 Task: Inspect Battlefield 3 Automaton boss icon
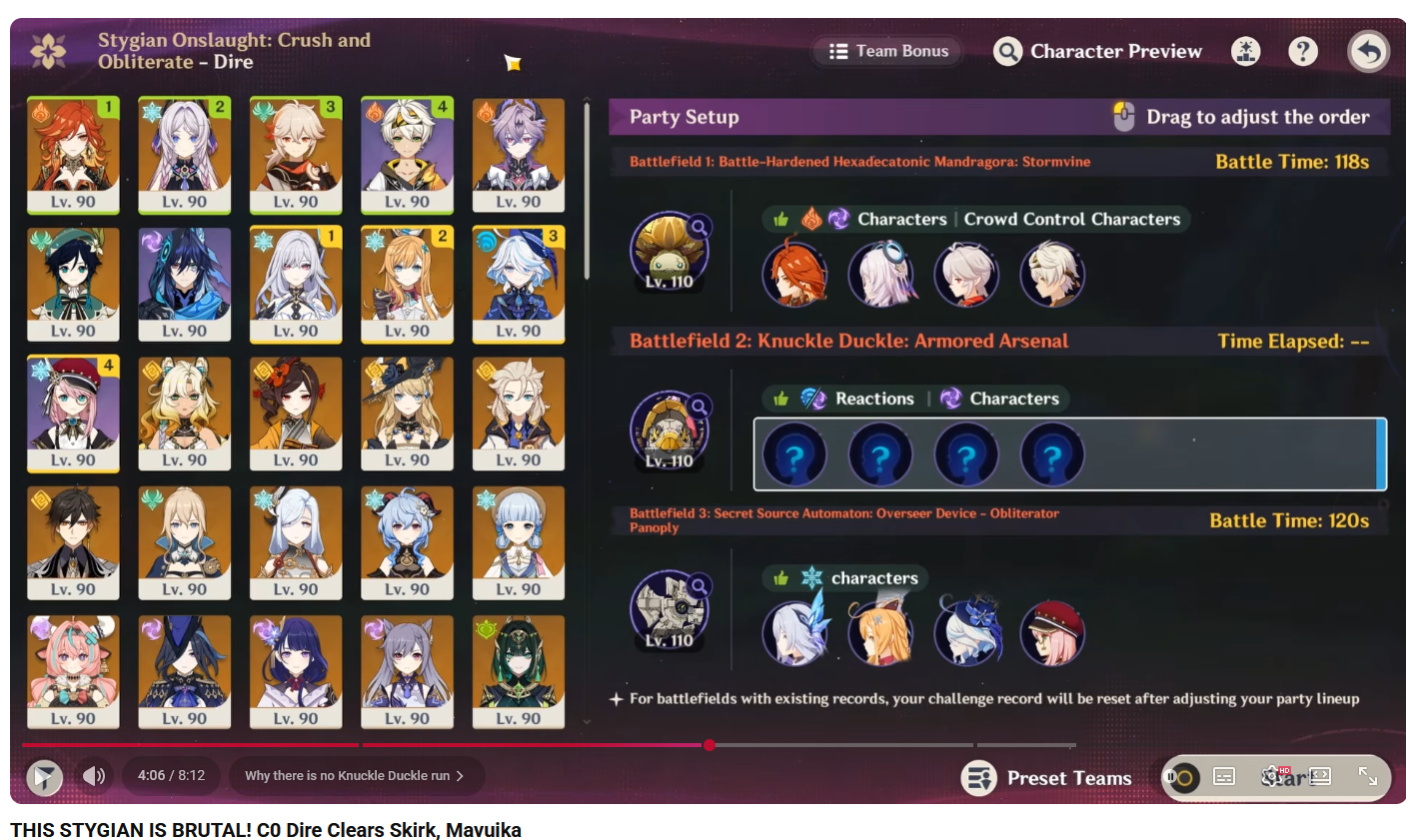click(669, 609)
